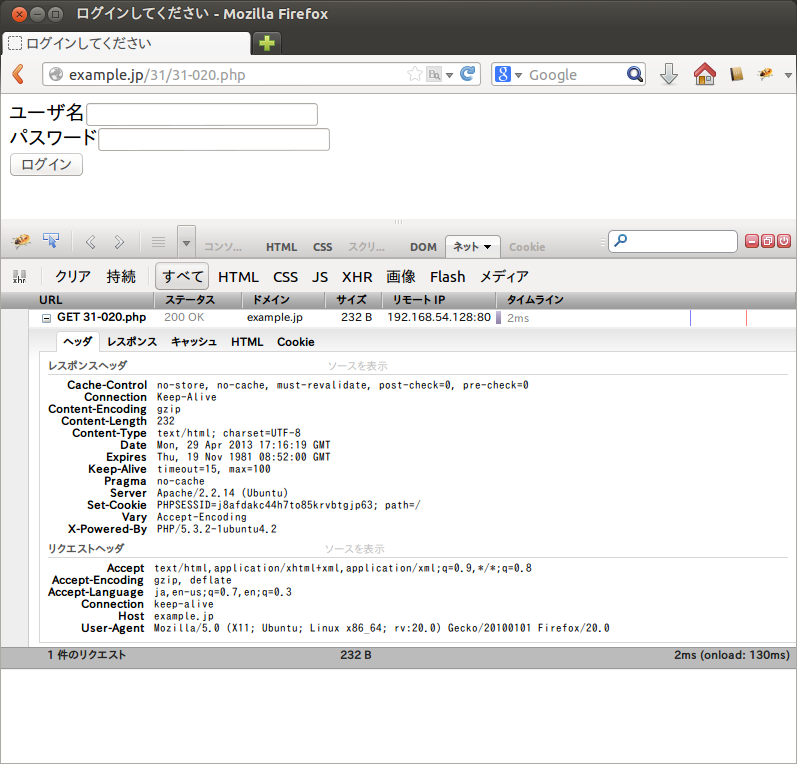This screenshot has height=764, width=797.
Task: Switch to Firebug Cookie panel tab
Action: coord(527,247)
